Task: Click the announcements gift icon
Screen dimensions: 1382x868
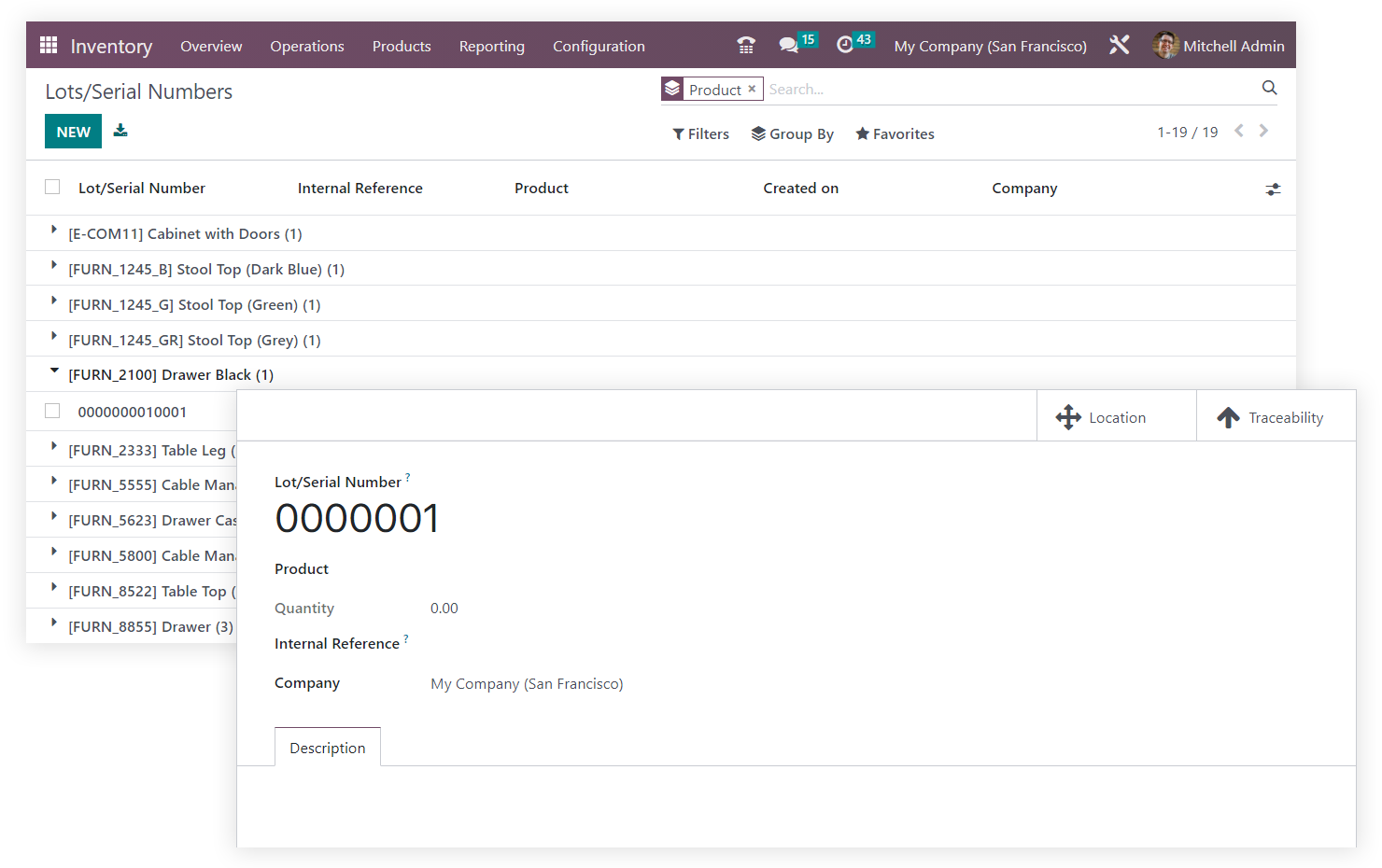Action: point(746,44)
